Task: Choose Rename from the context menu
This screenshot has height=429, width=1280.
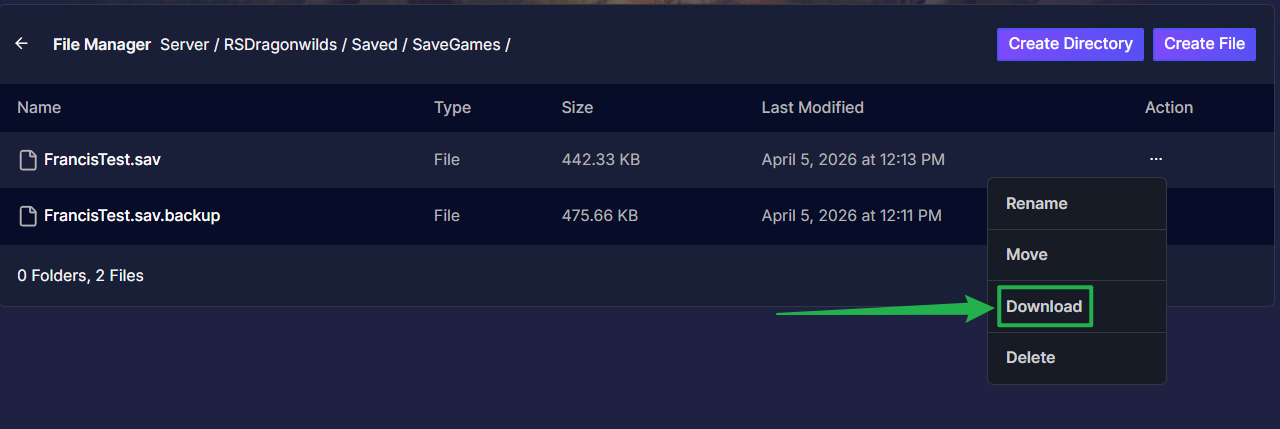Action: 1036,204
